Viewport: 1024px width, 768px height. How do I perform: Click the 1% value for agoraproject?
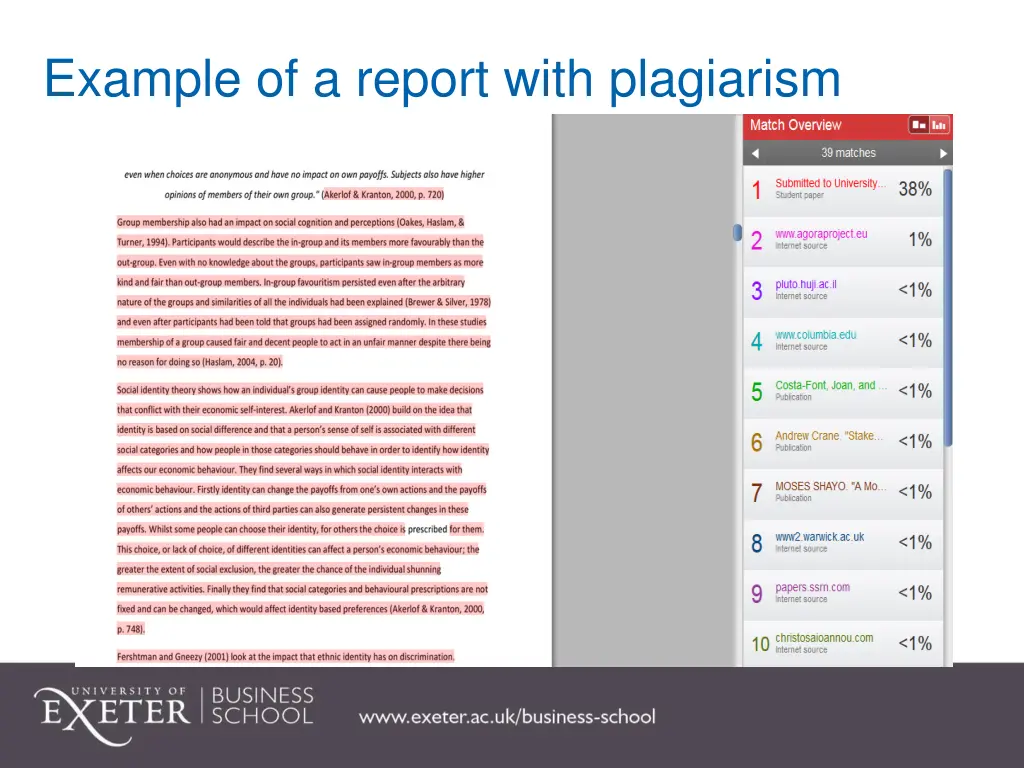click(x=920, y=240)
